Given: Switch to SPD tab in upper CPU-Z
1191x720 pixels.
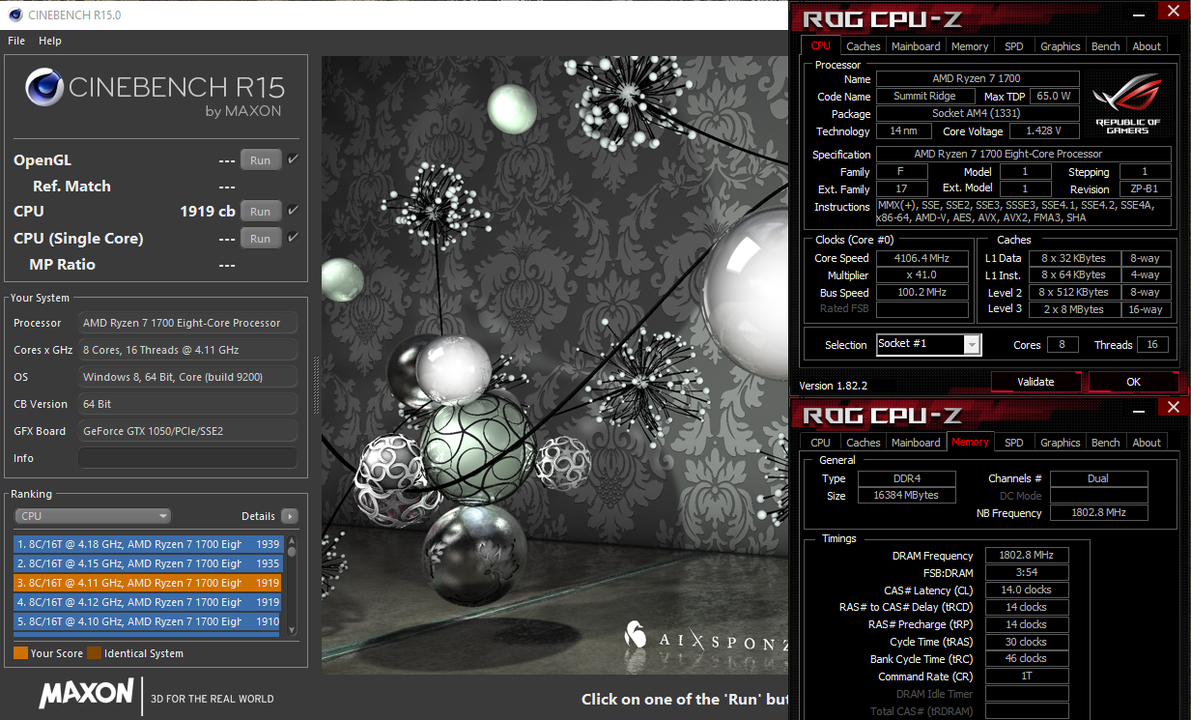Looking at the screenshot, I should [1013, 46].
